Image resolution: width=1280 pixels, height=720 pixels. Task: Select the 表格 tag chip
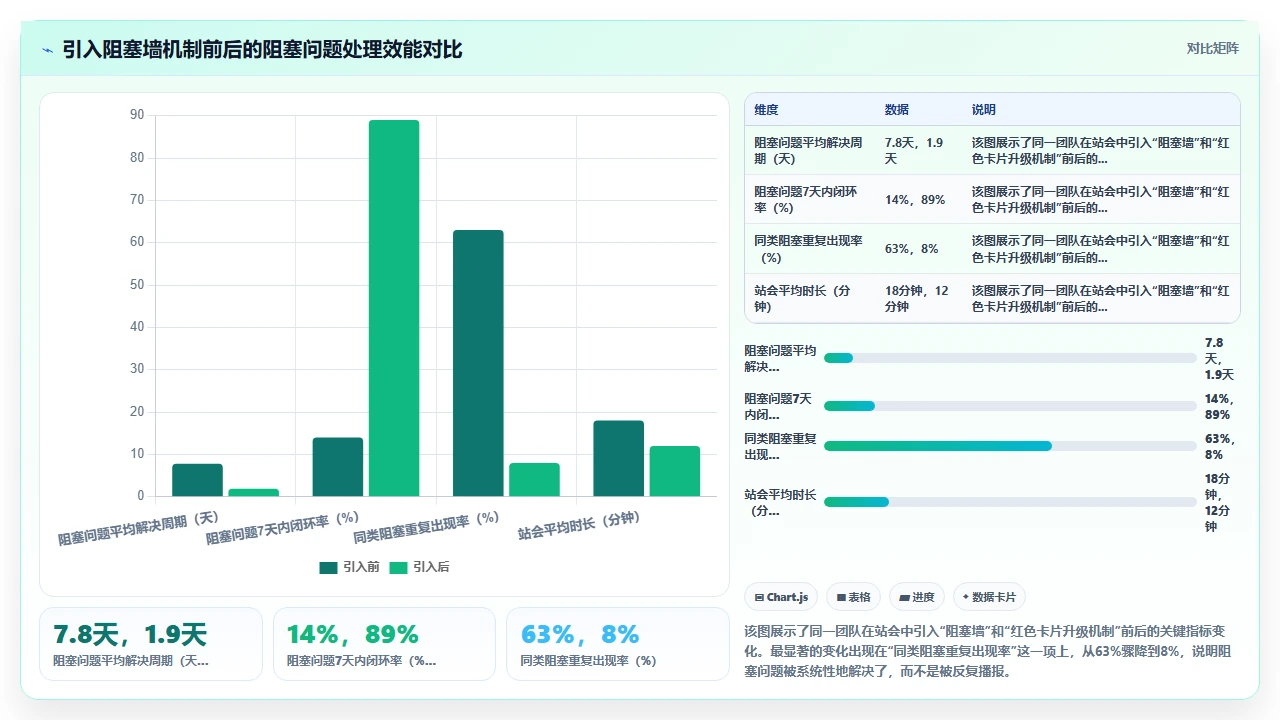854,597
